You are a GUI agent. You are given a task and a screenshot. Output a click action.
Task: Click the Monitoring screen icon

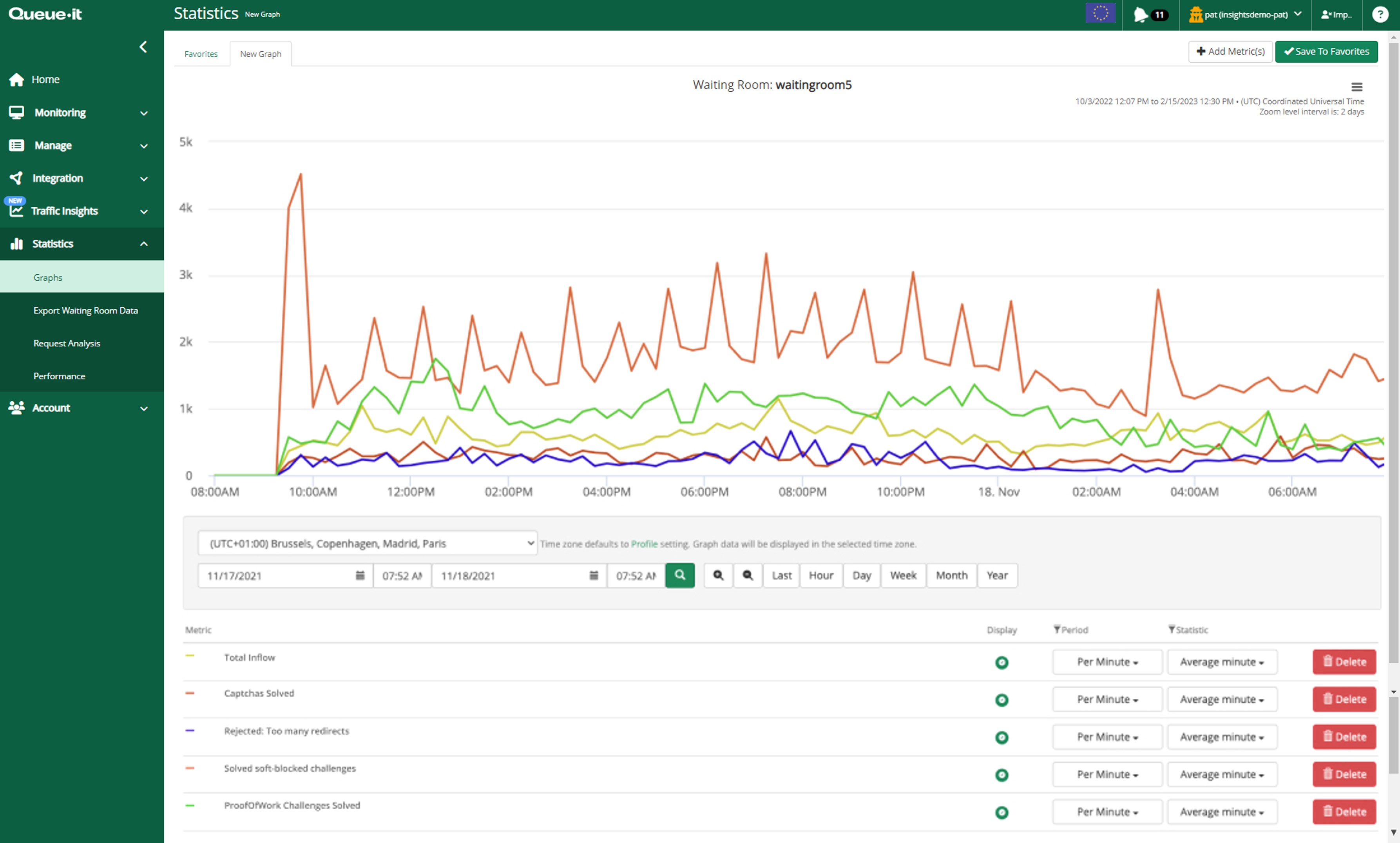(16, 112)
